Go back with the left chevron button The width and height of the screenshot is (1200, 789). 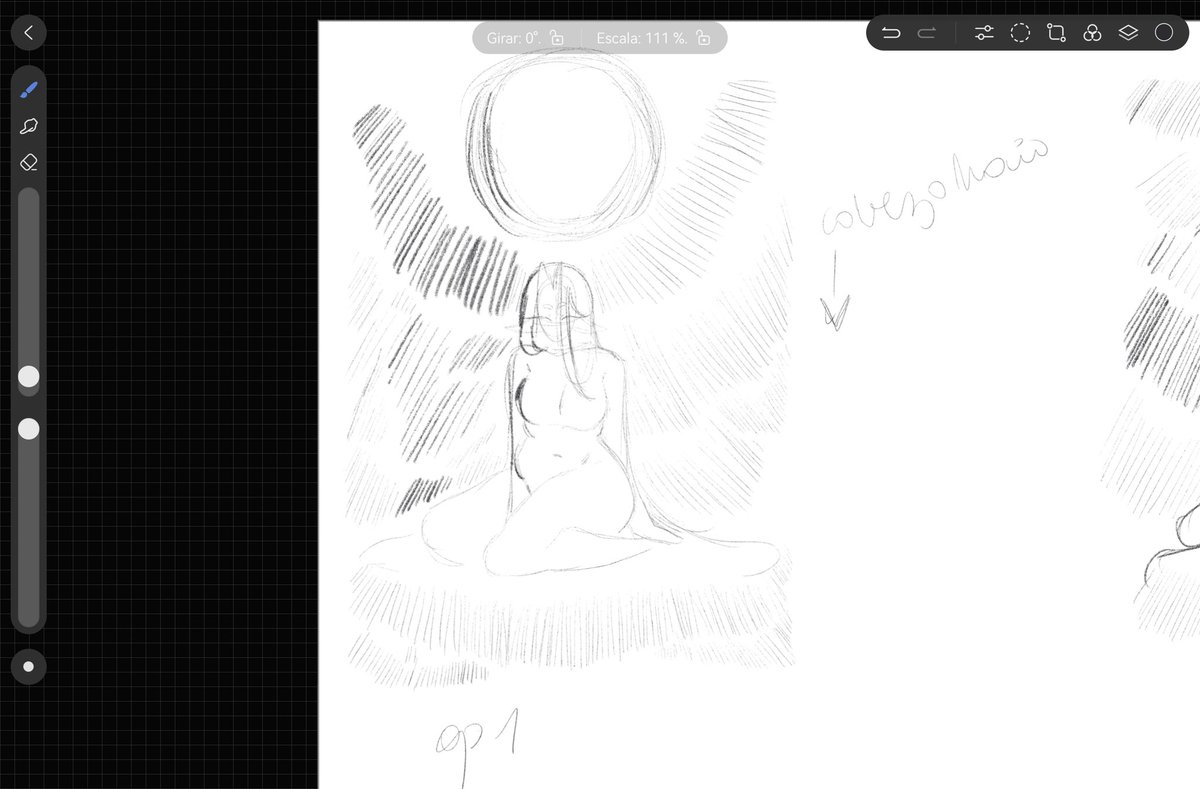(28, 33)
